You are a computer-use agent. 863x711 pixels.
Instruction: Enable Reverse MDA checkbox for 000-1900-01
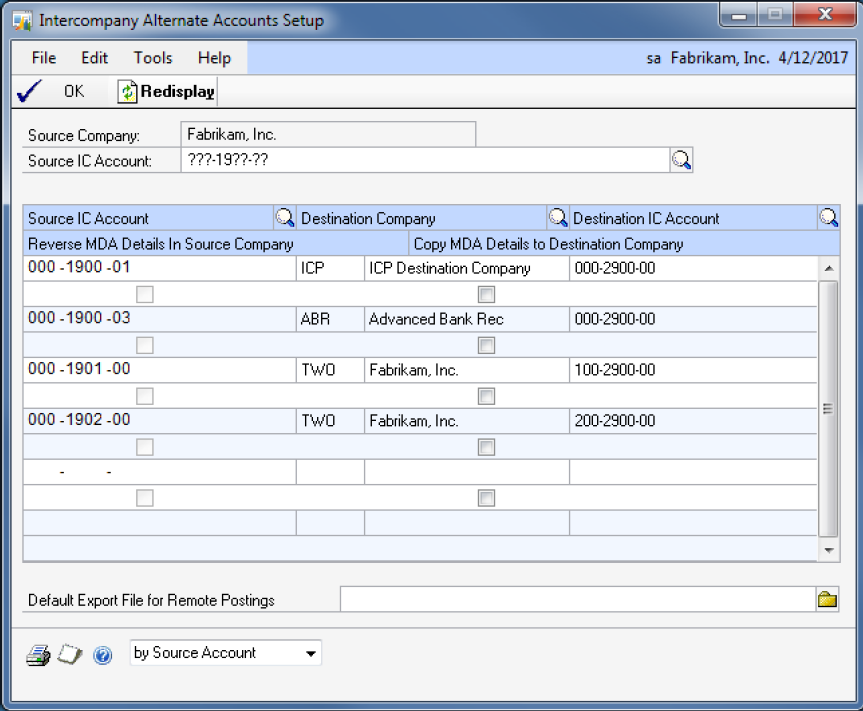point(145,294)
